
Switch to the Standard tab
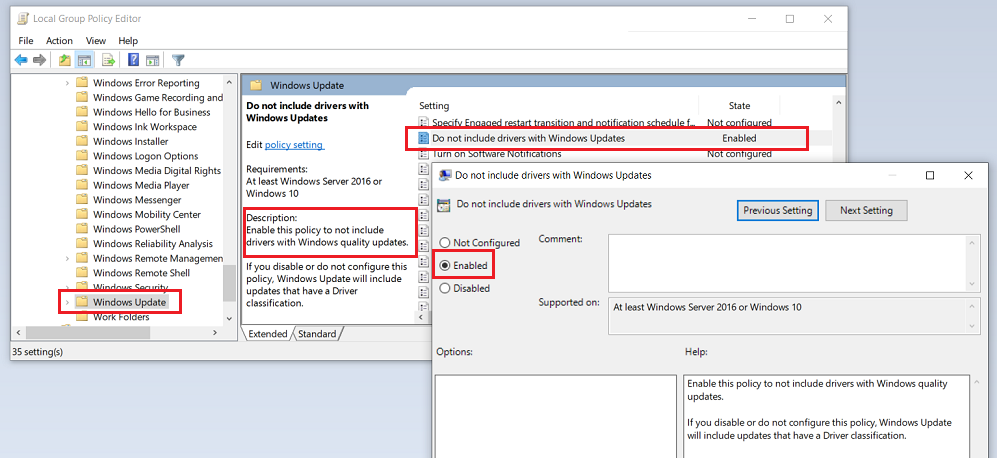[317, 334]
